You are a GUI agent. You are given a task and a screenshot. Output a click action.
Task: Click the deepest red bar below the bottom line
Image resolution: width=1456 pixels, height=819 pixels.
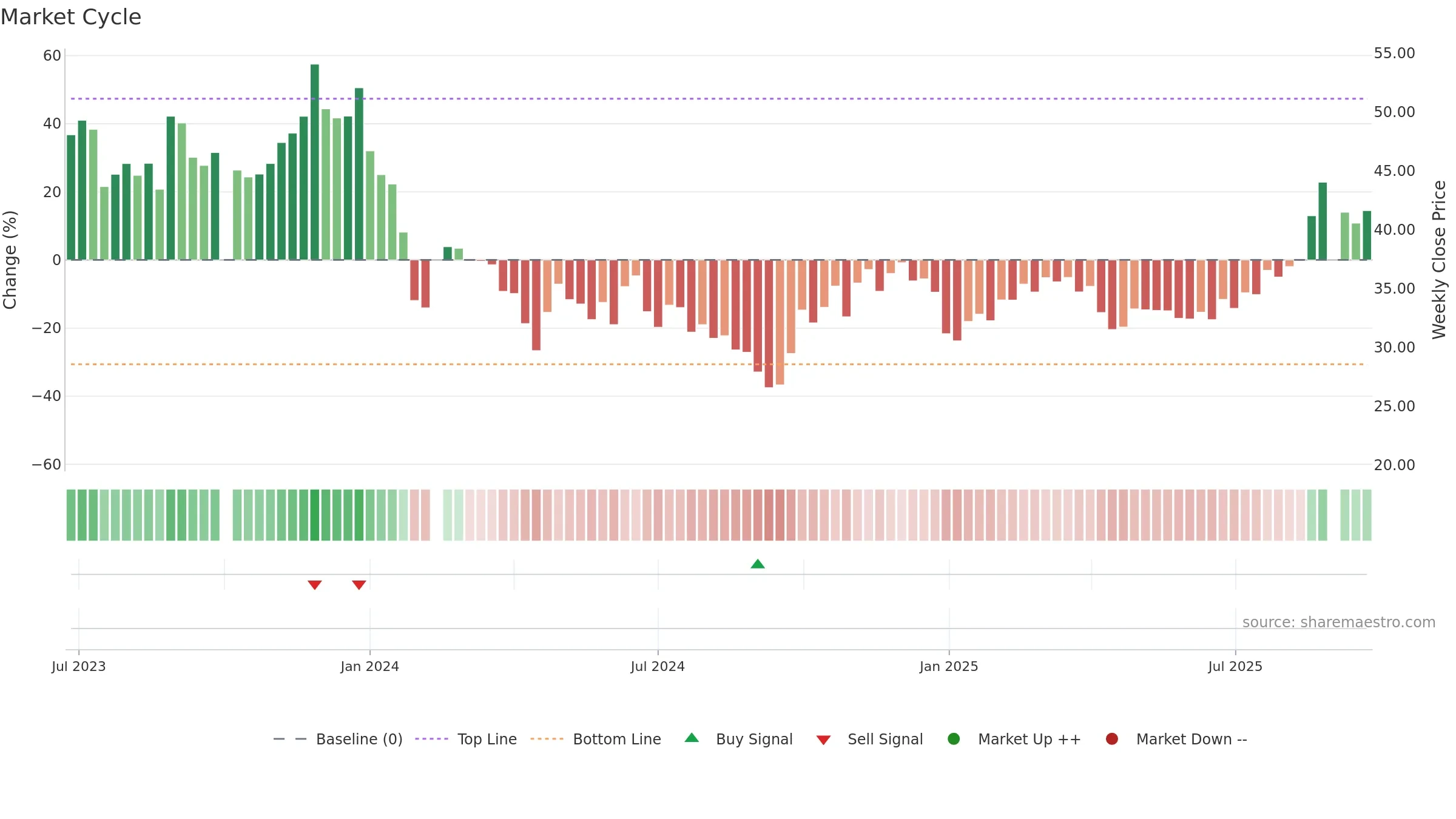tap(769, 323)
